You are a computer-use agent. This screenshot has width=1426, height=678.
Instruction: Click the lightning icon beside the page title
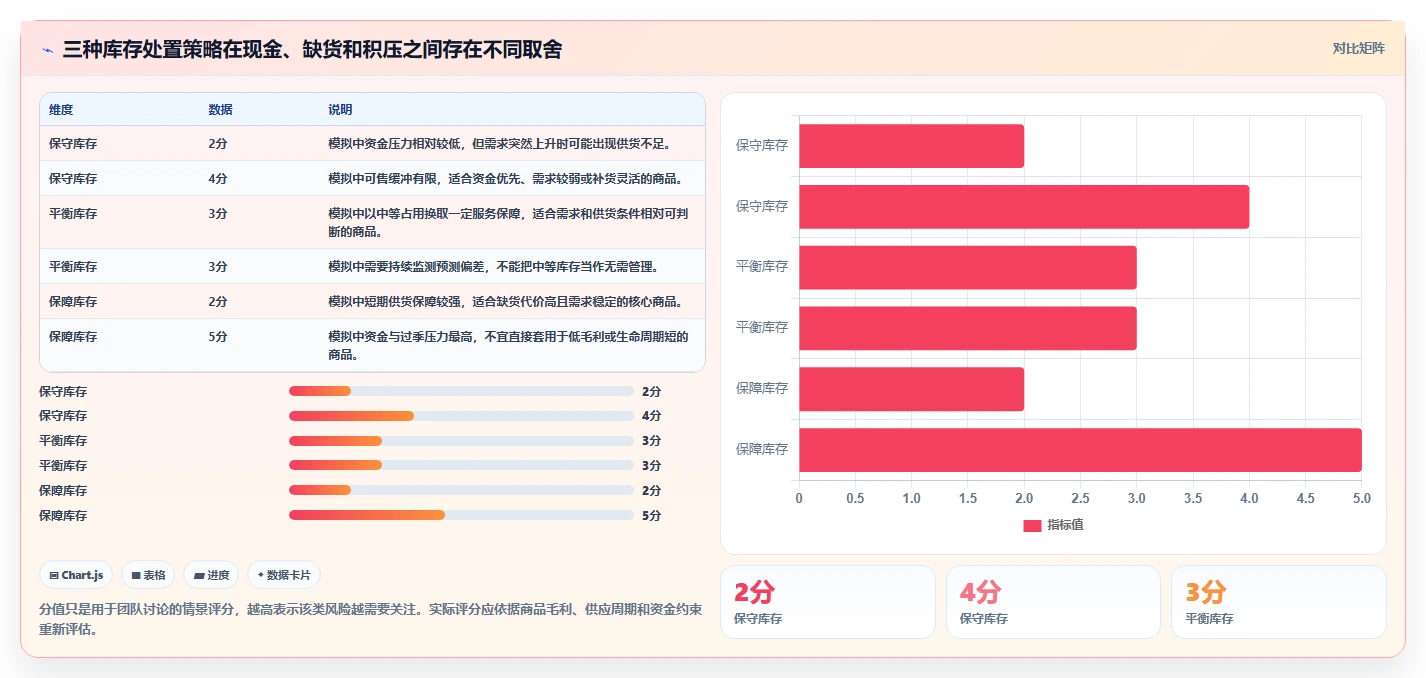coord(47,50)
